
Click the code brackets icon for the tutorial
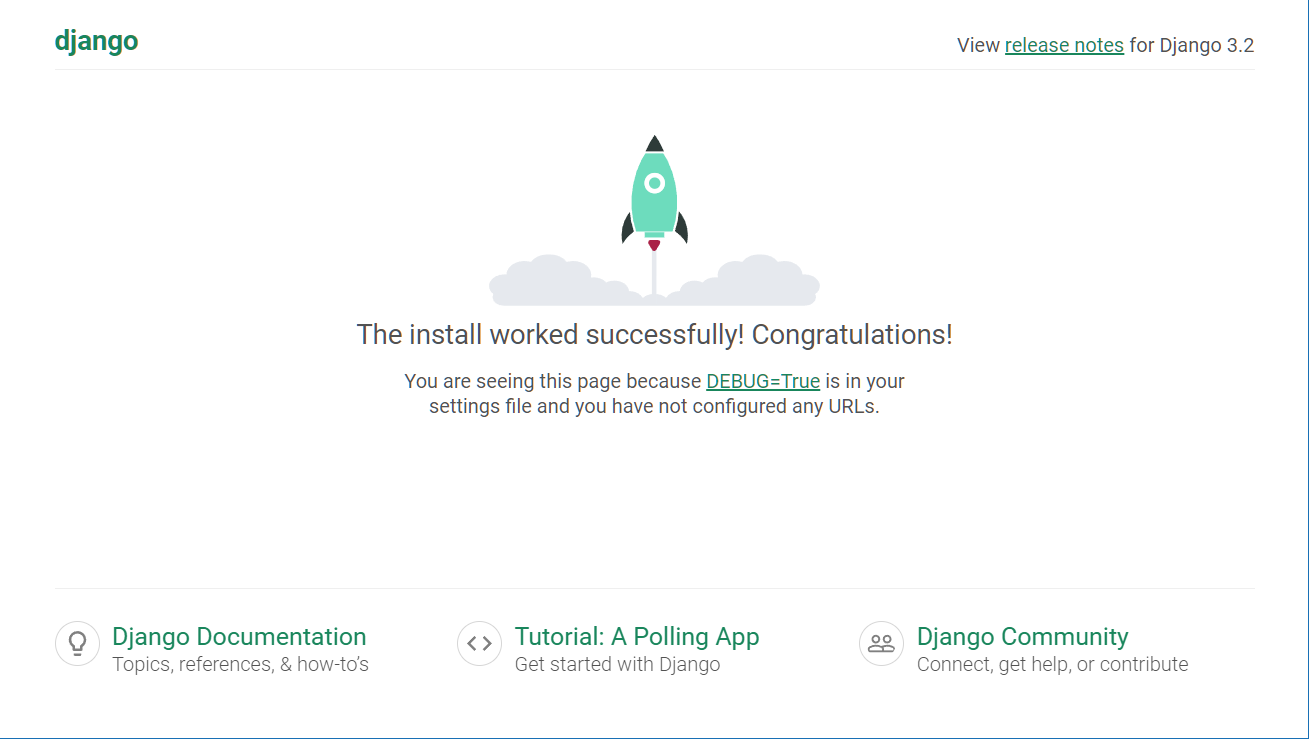pos(479,643)
